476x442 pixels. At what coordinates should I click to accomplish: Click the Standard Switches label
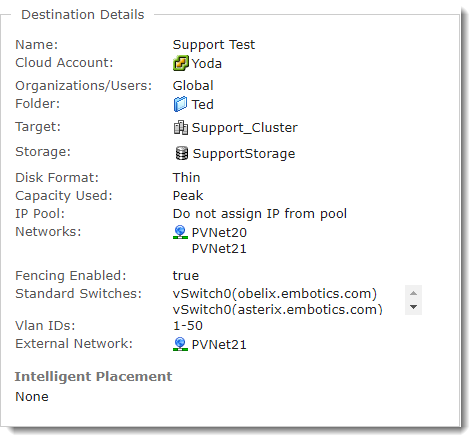[79, 294]
